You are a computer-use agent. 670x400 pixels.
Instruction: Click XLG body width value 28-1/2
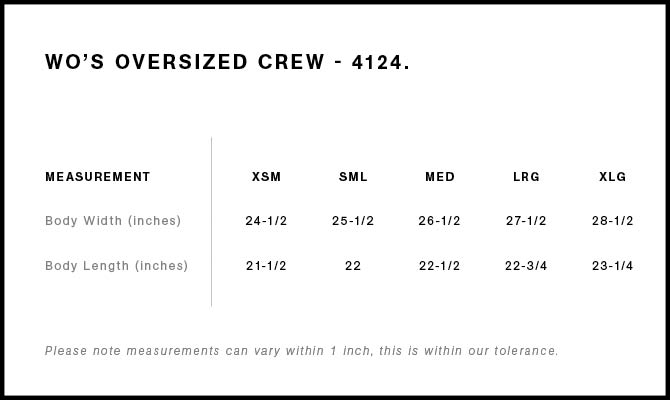click(613, 221)
